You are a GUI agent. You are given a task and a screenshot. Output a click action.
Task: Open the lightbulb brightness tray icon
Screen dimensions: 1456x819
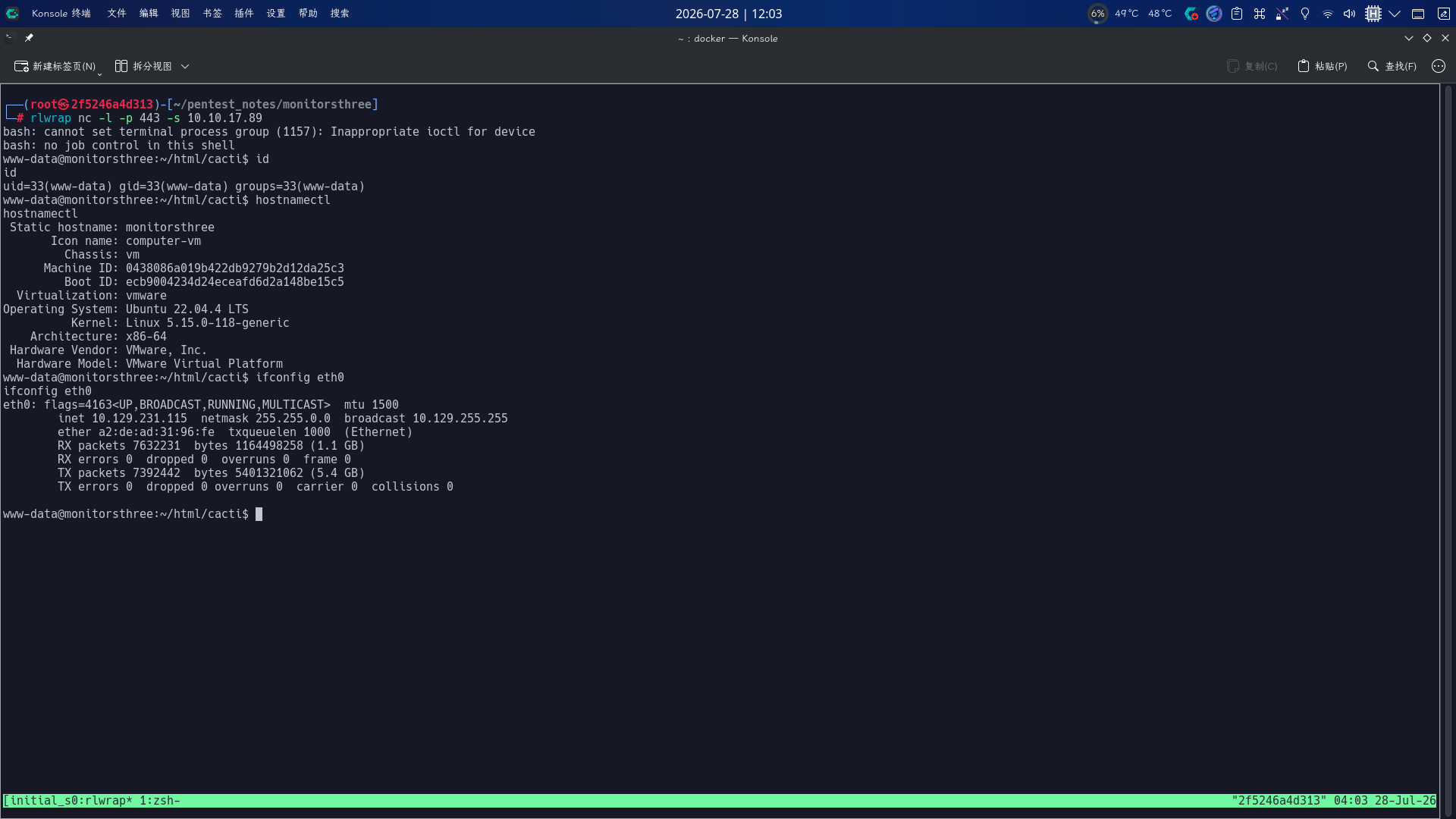[x=1305, y=14]
